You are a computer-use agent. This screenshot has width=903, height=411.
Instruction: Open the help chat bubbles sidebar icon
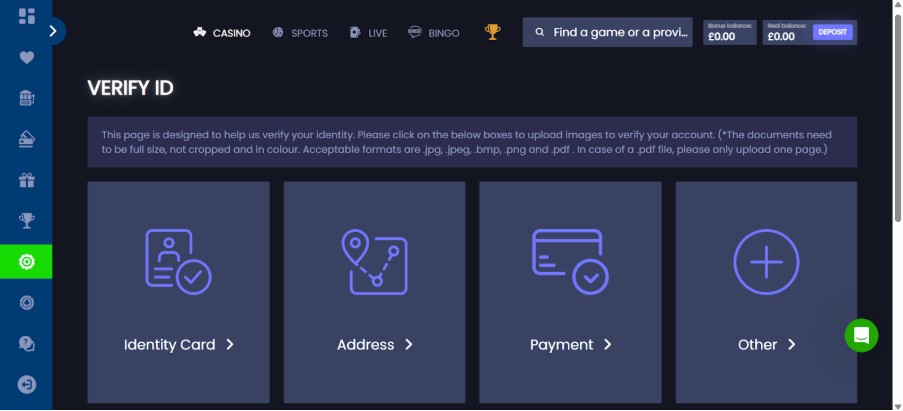[26, 343]
